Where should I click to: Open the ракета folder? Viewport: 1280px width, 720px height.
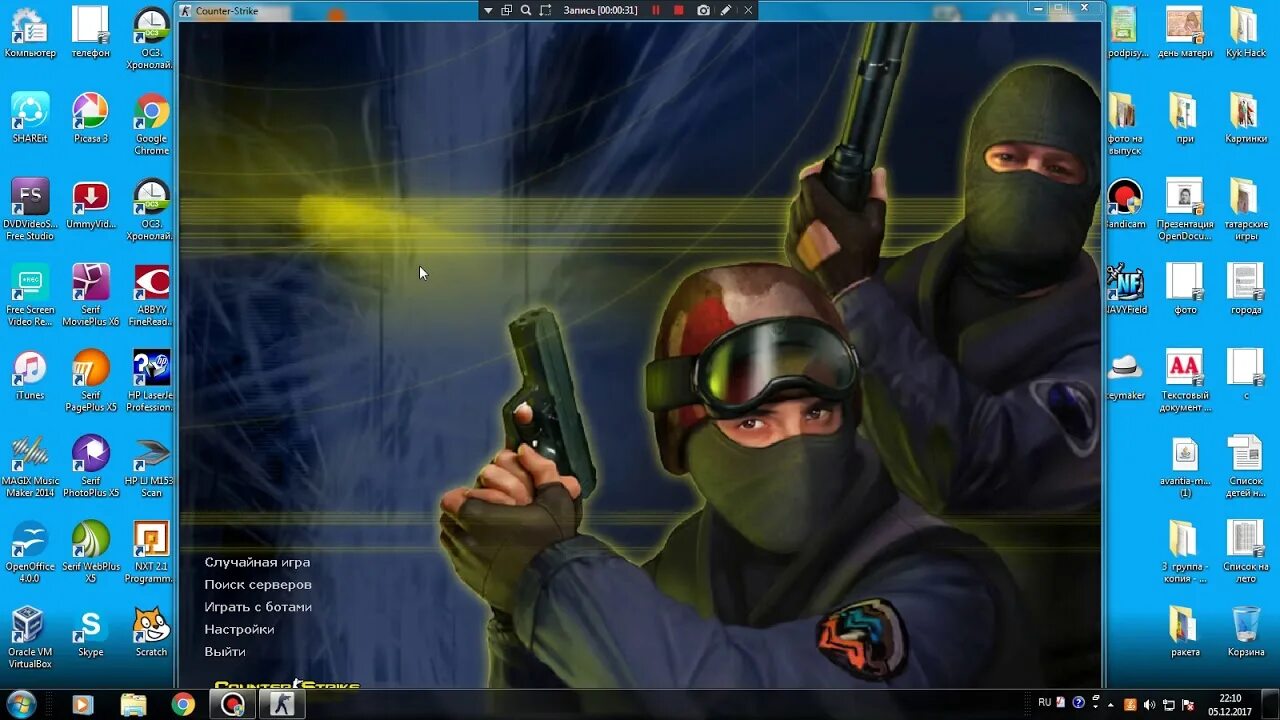click(1185, 631)
